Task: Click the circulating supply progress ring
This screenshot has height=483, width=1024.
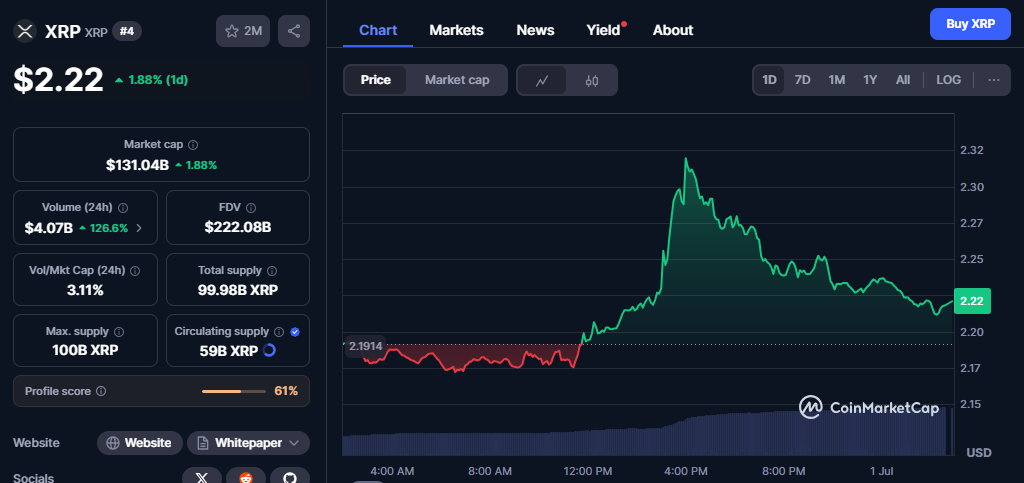Action: click(269, 351)
